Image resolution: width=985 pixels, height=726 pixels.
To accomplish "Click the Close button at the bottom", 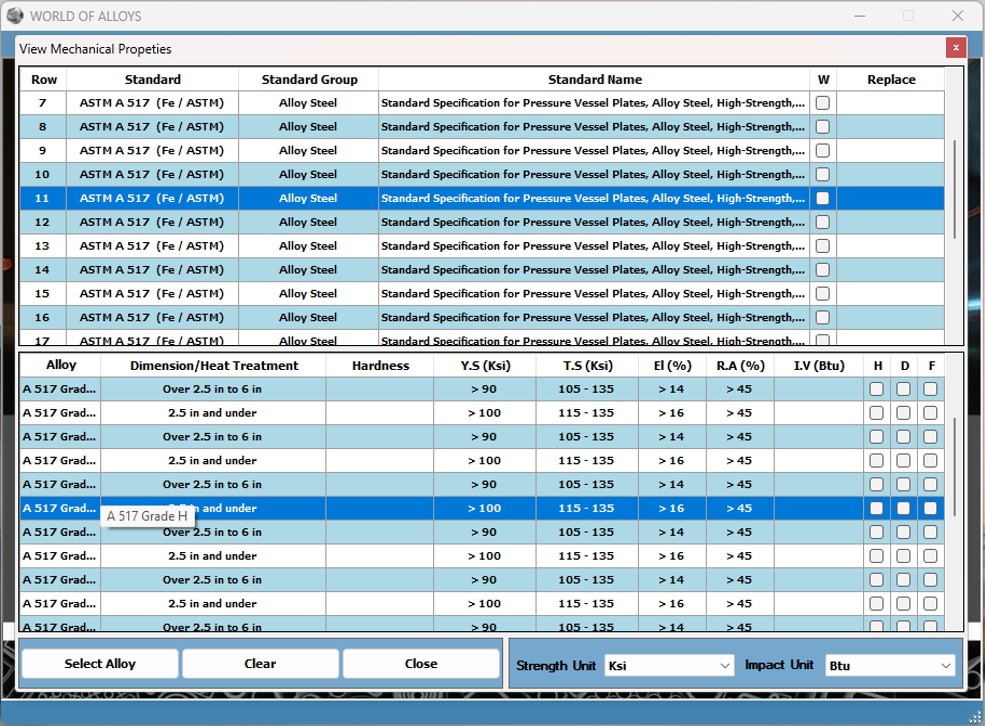I will click(x=421, y=664).
